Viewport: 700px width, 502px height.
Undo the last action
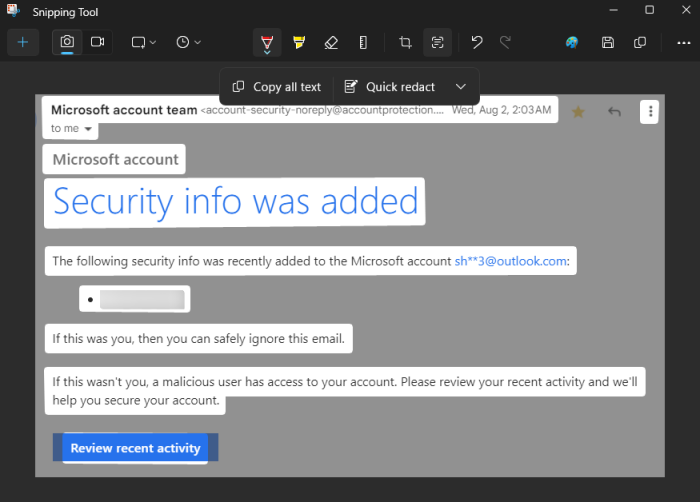pyautogui.click(x=477, y=43)
